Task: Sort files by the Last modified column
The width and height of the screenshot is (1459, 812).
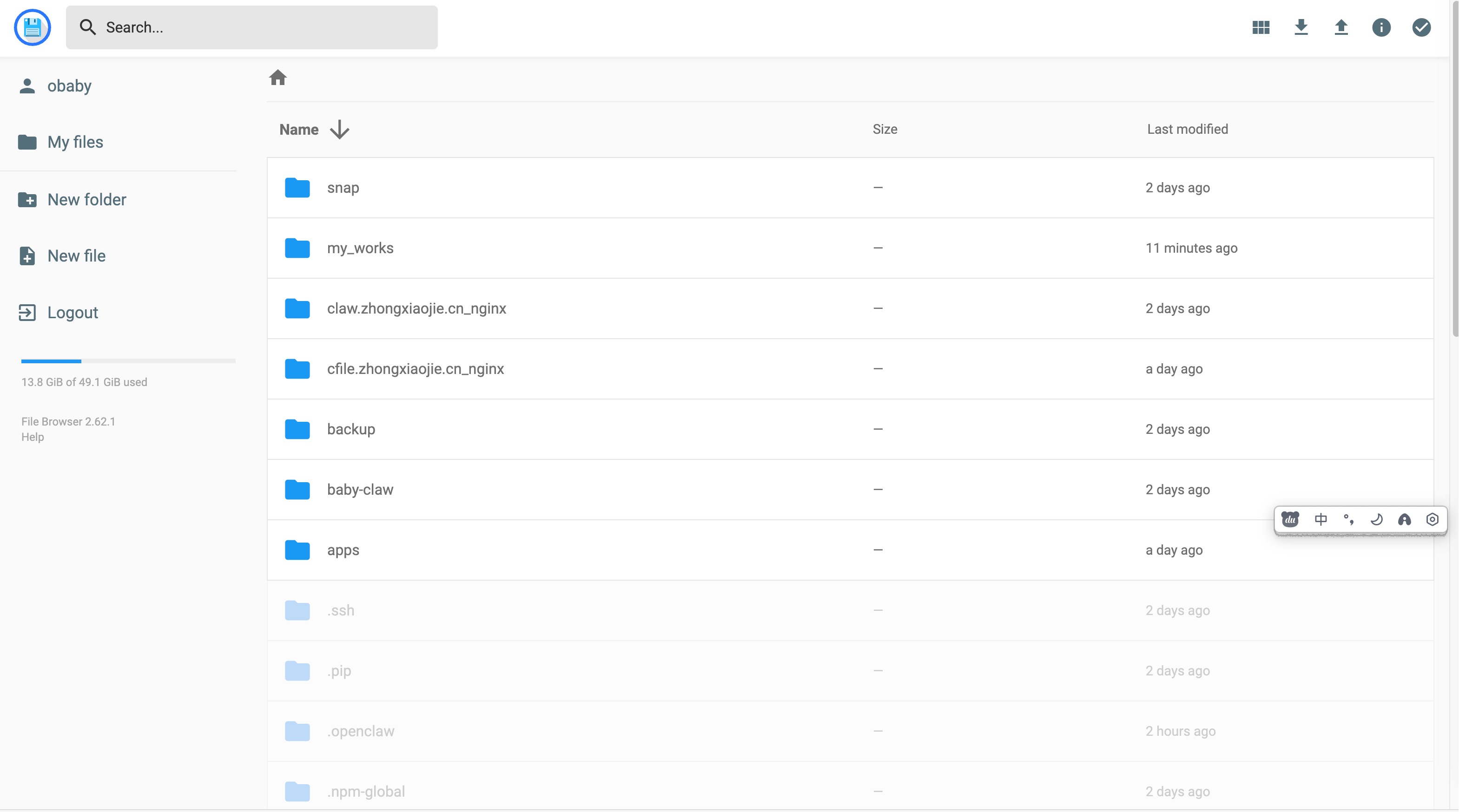Action: (1187, 129)
